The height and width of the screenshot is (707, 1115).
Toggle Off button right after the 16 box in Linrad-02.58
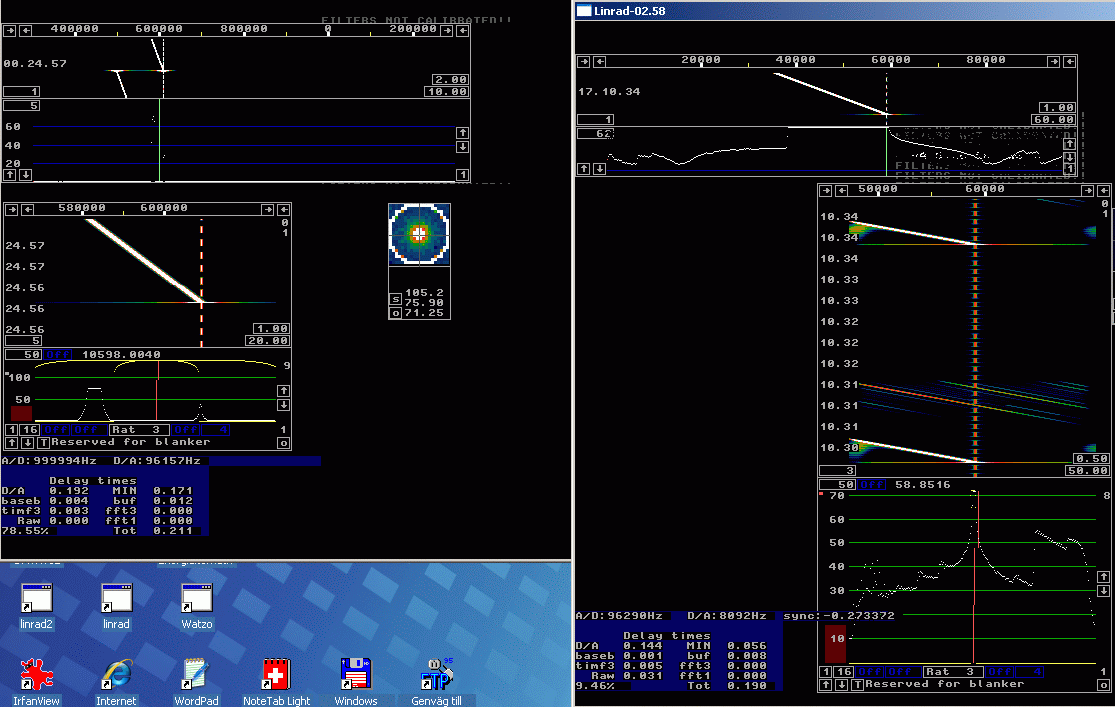pyautogui.click(x=869, y=671)
